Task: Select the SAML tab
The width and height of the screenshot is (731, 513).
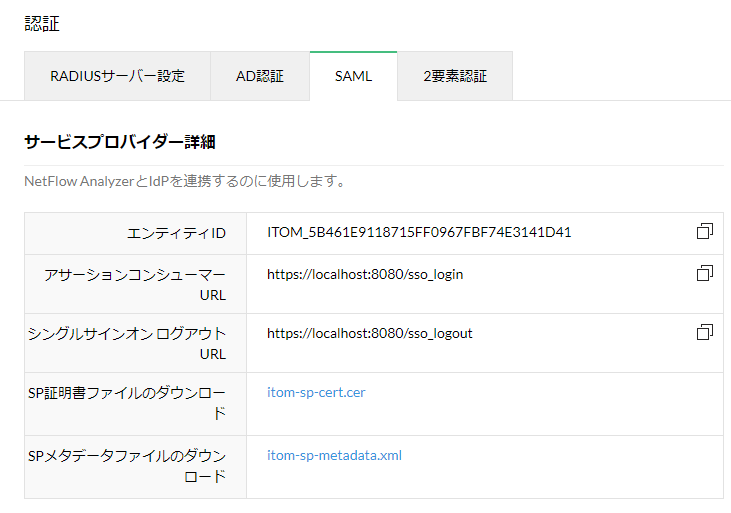Action: 353,76
